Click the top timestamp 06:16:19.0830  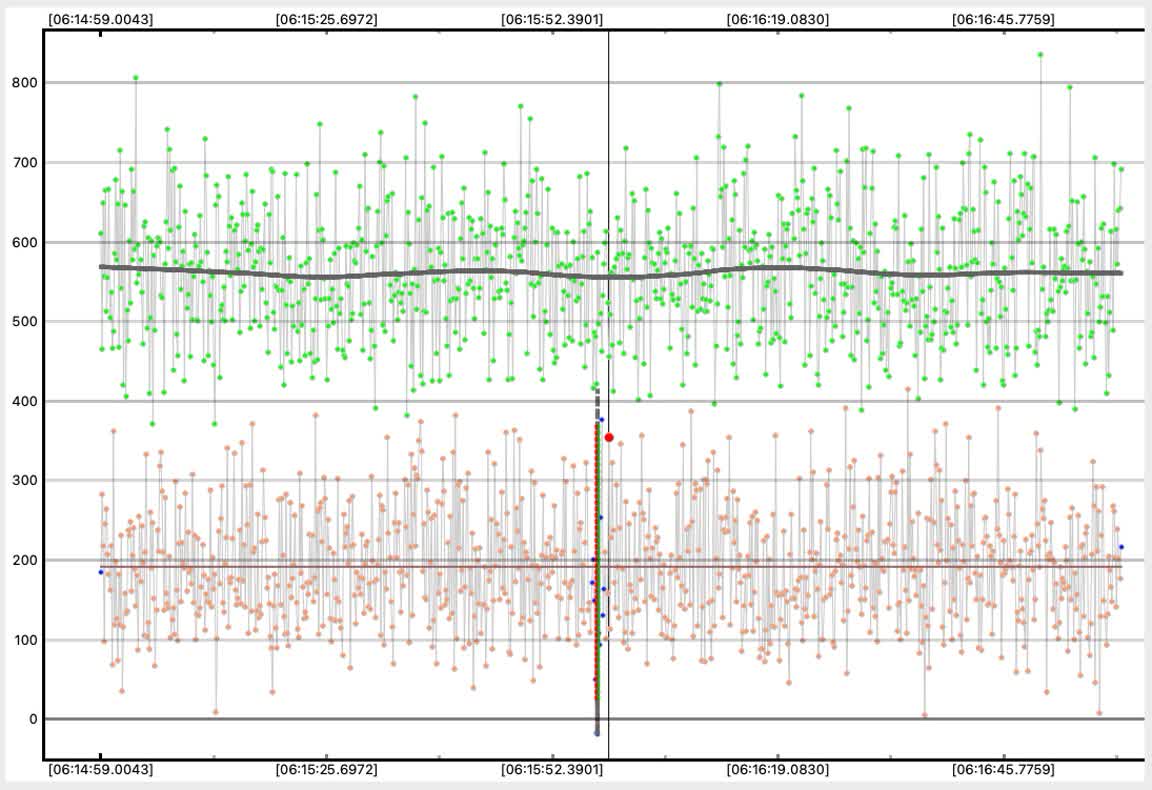pyautogui.click(x=777, y=19)
